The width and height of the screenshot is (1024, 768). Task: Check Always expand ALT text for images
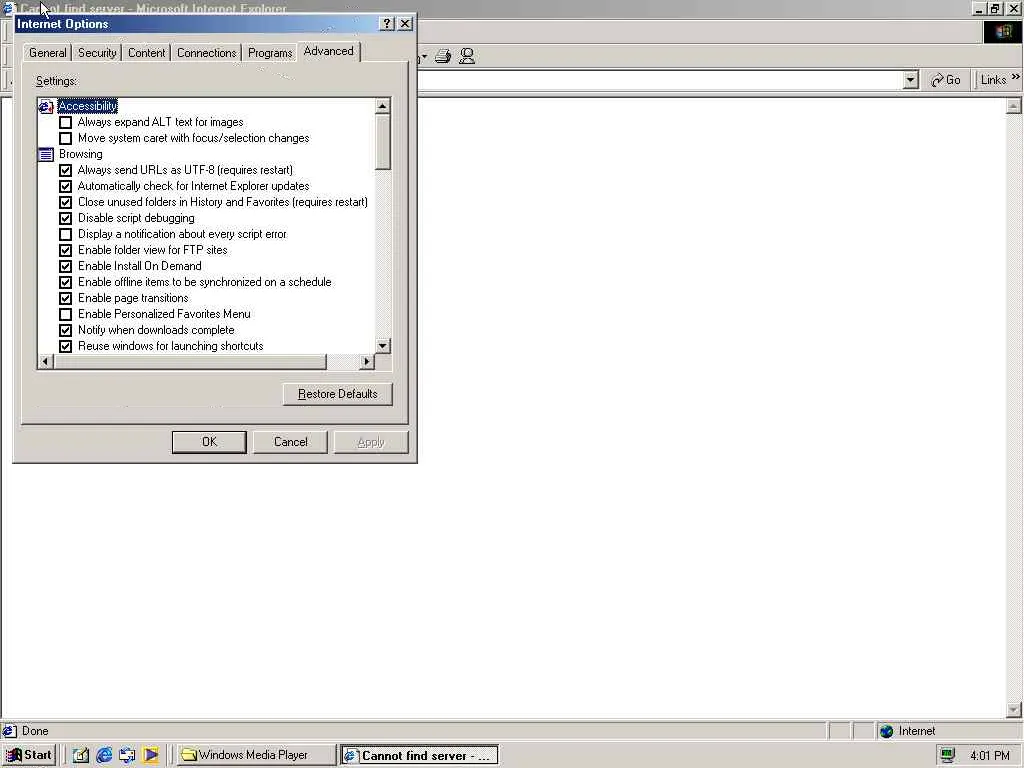click(65, 122)
